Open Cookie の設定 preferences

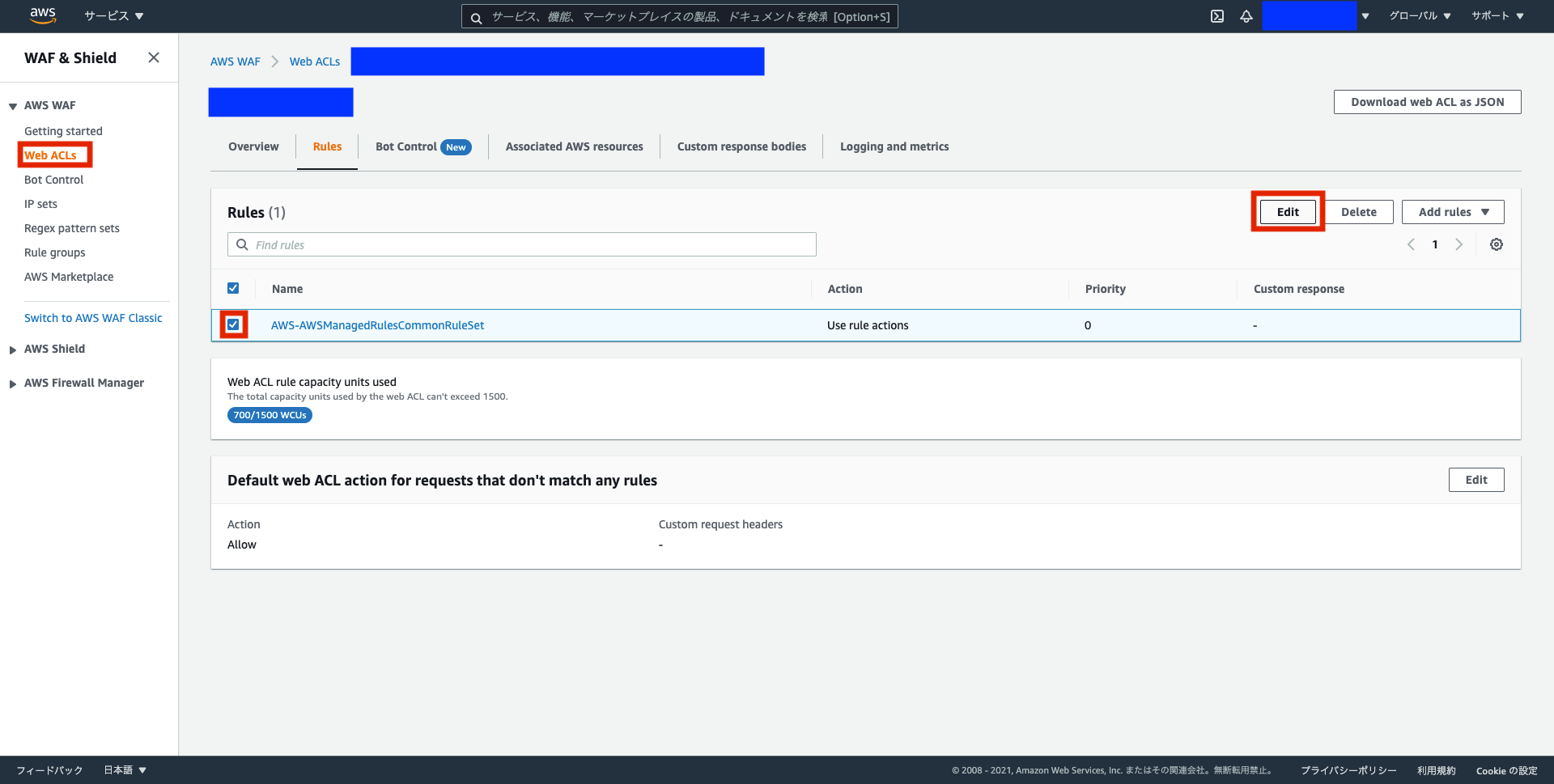click(1506, 770)
